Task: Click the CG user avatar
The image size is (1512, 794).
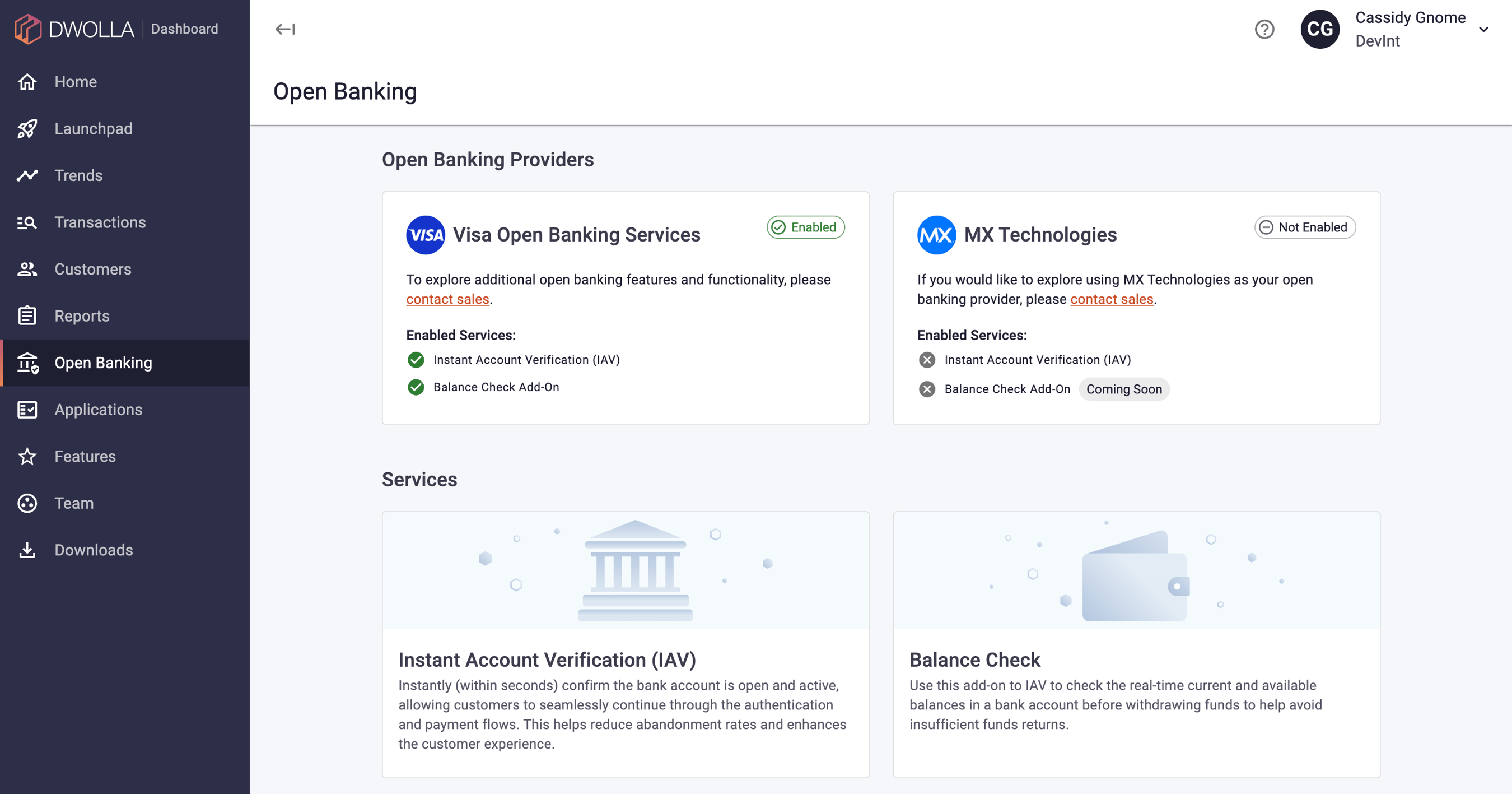Action: 1319,29
